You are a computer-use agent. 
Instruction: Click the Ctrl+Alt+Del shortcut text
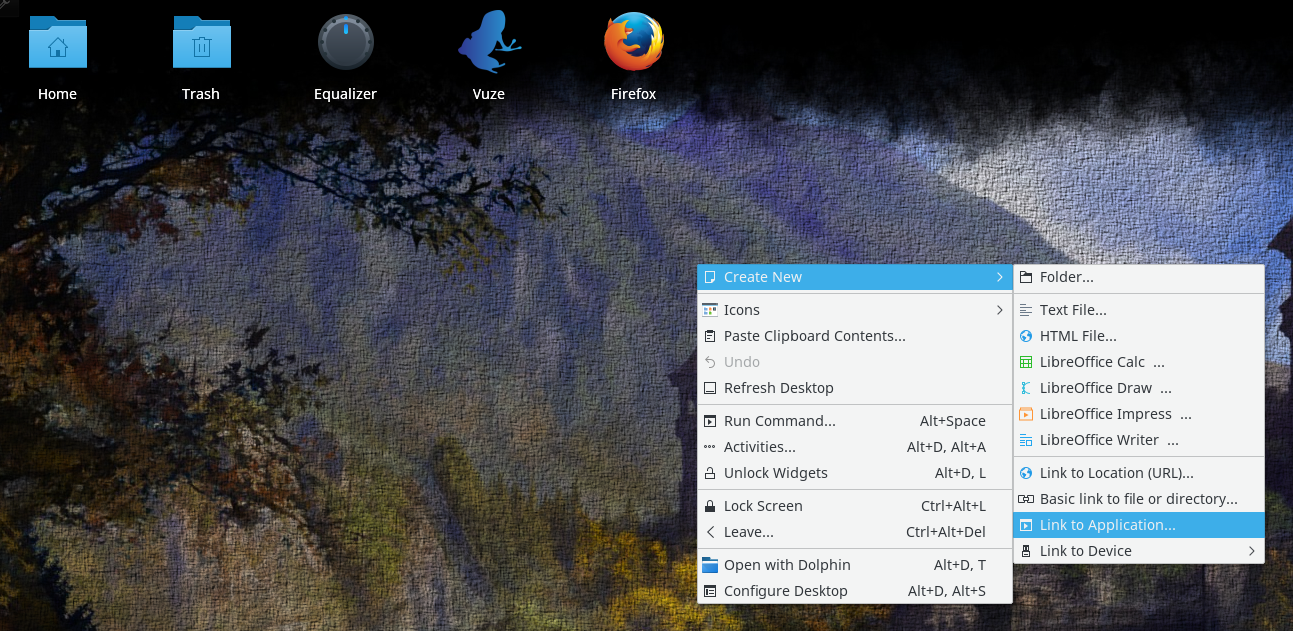946,532
